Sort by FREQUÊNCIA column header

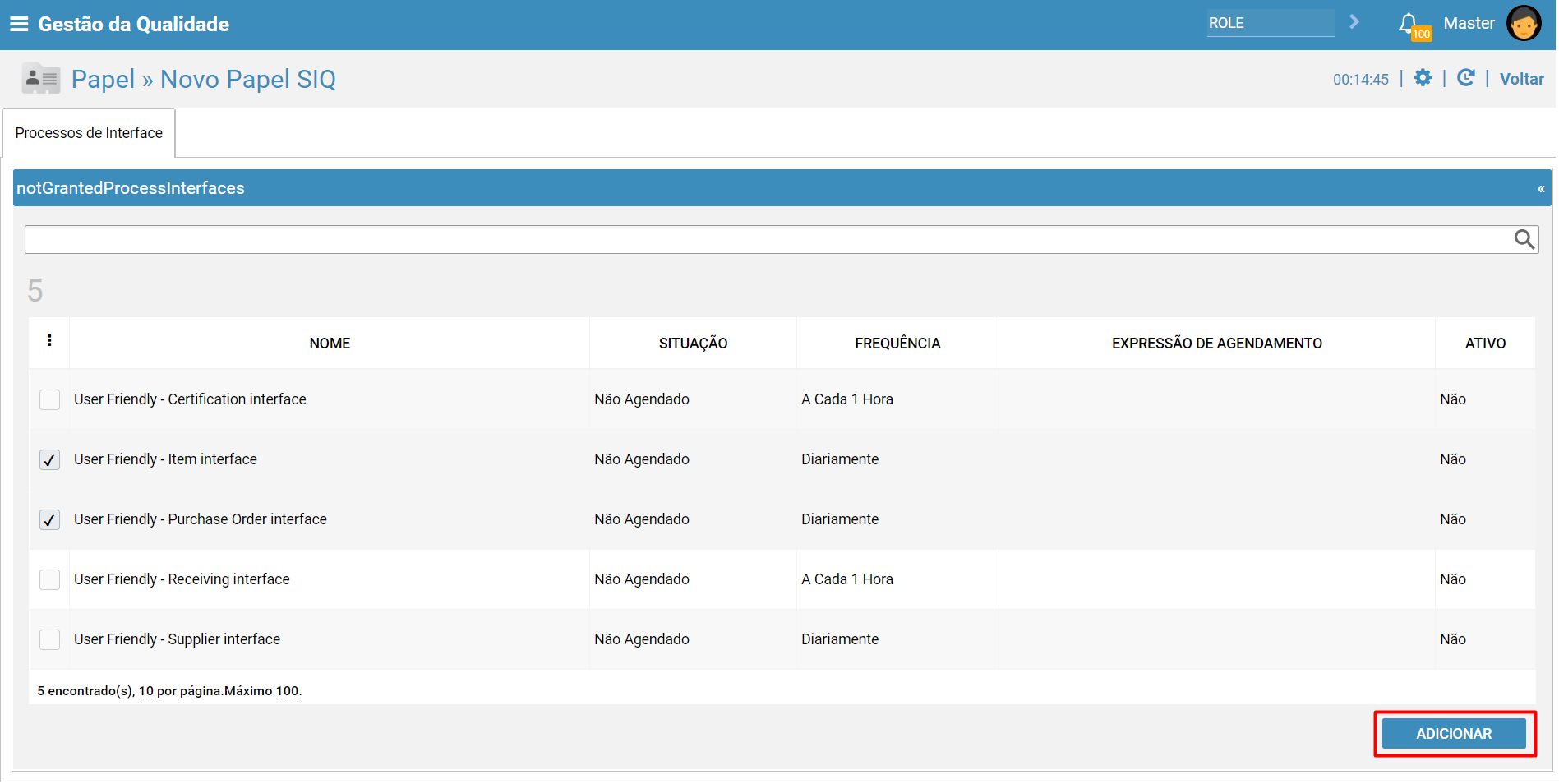tap(897, 344)
